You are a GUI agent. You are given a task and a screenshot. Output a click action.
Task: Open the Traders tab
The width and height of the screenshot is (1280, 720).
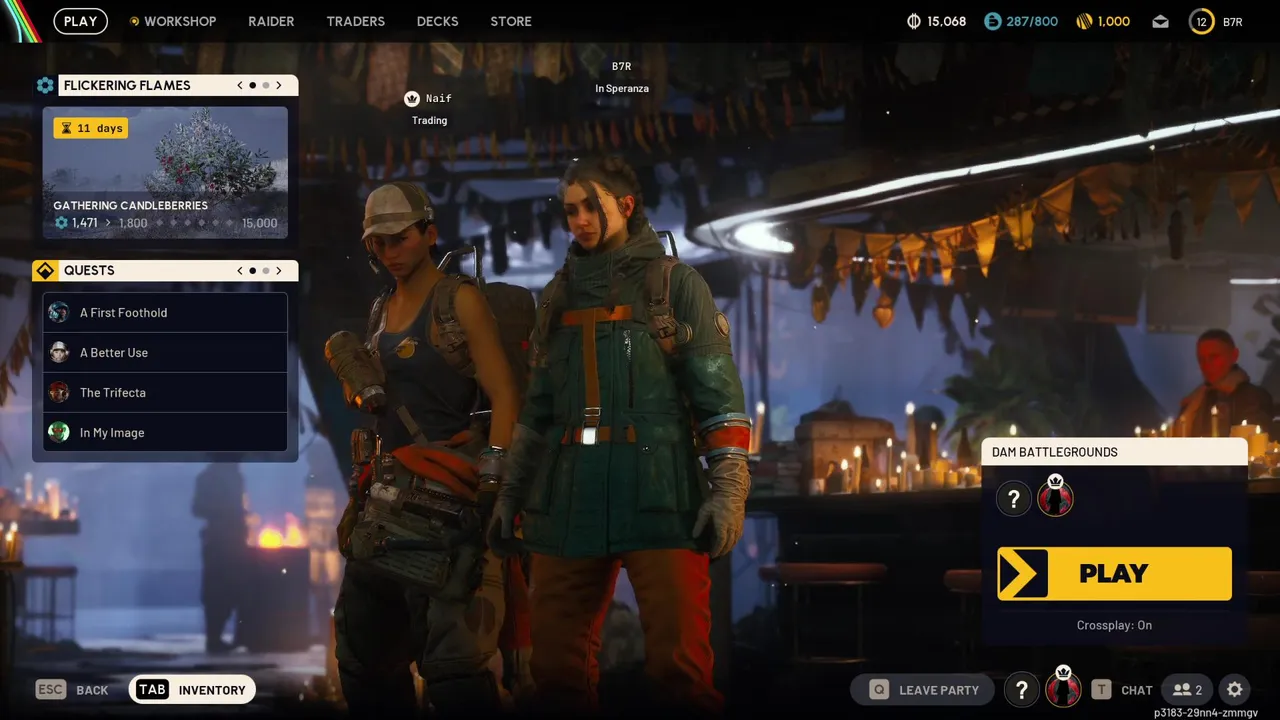coord(355,21)
